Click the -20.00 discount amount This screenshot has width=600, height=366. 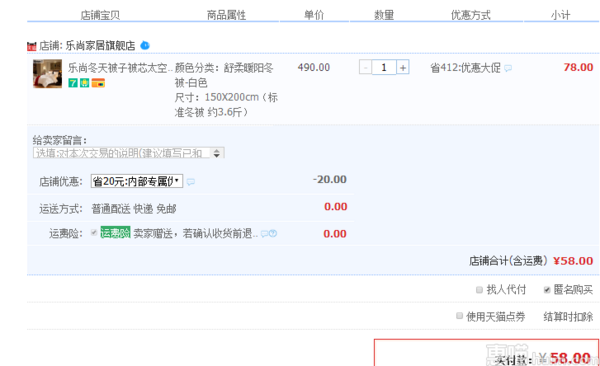pyautogui.click(x=330, y=179)
